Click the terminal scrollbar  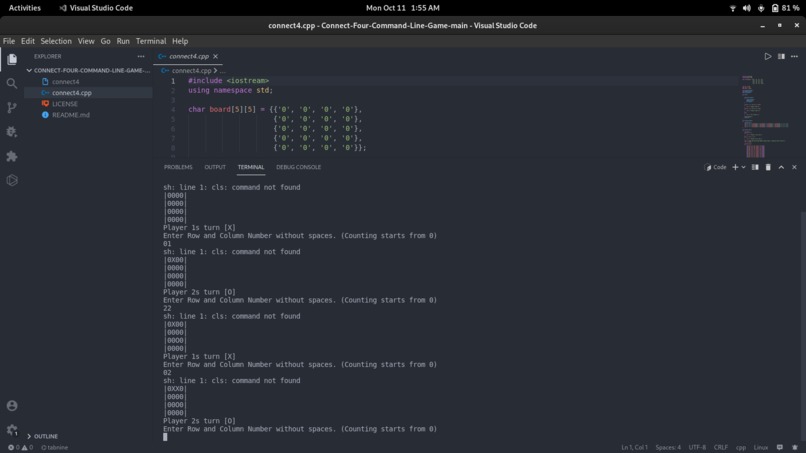tap(803, 324)
